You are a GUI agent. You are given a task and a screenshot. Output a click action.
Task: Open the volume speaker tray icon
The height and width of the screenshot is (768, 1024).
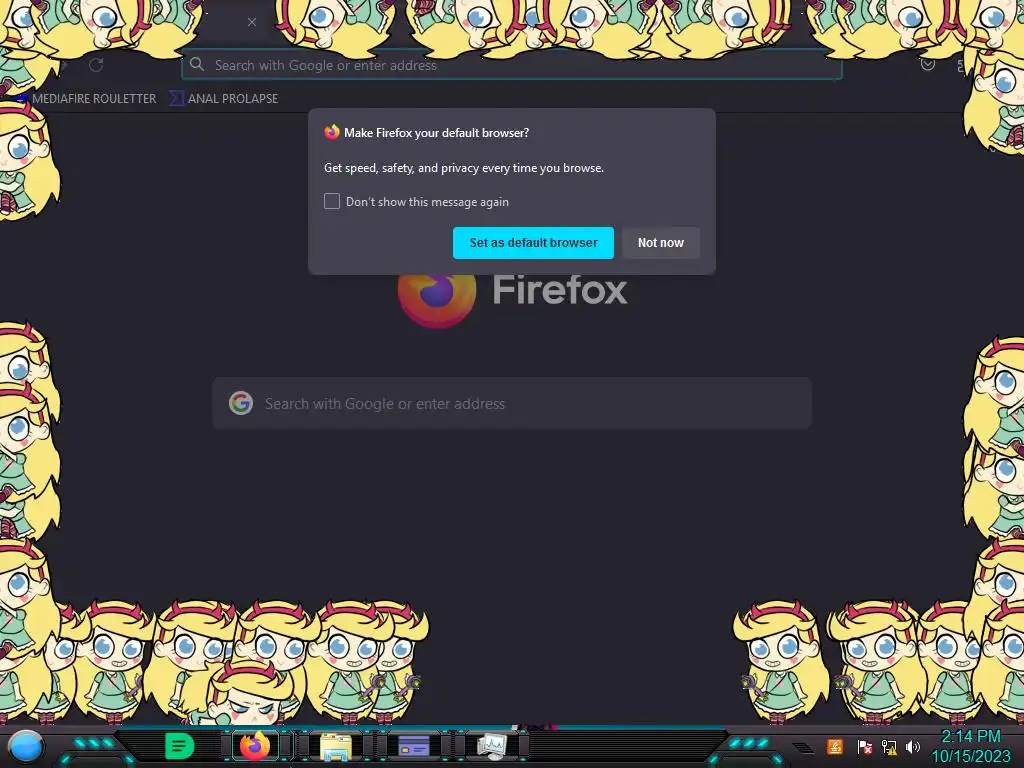pyautogui.click(x=912, y=746)
